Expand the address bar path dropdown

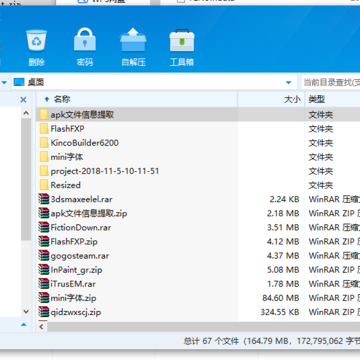289,83
